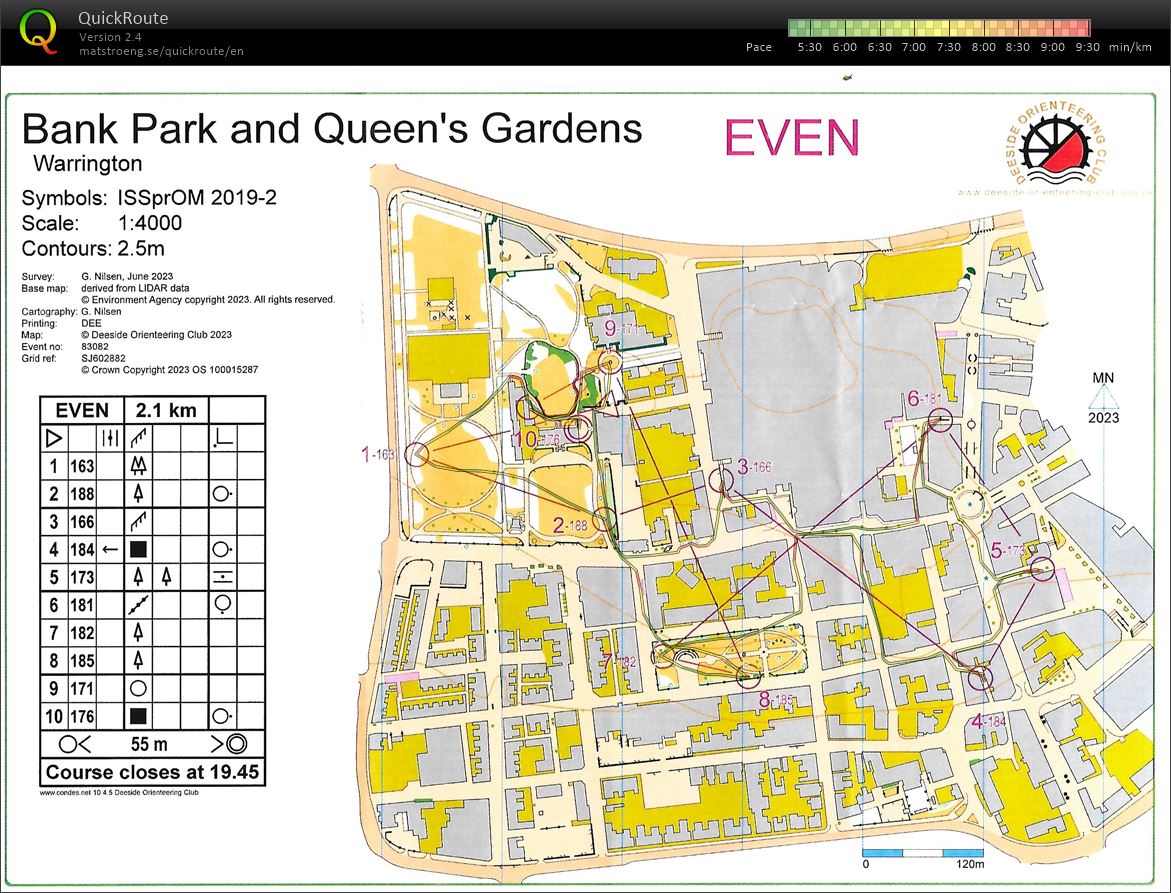The width and height of the screenshot is (1171, 893).
Task: Click the stairway symbol in the start row
Action: [138, 438]
